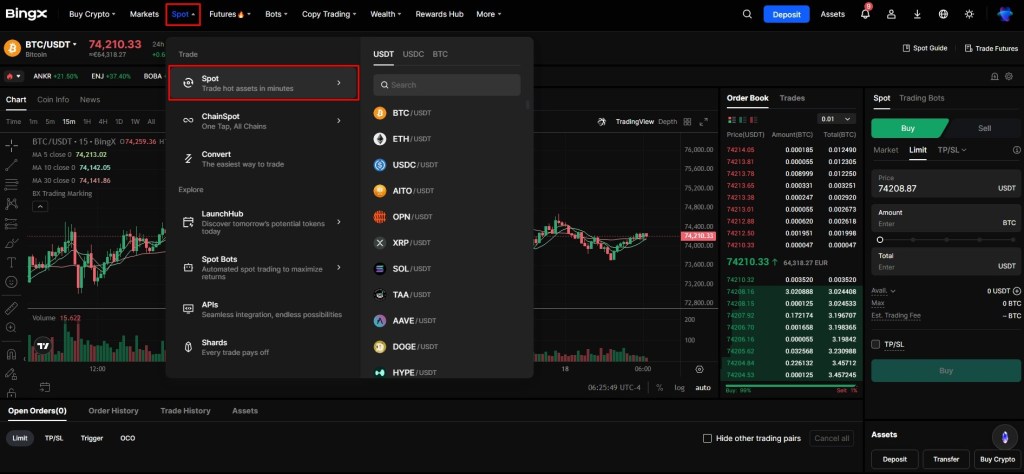The image size is (1024, 474).
Task: Click the BingX logo
Action: click(25, 14)
